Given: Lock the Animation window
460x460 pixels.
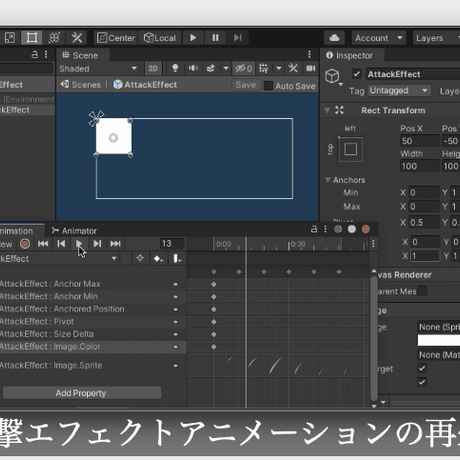Looking at the screenshot, I should pos(314,229).
